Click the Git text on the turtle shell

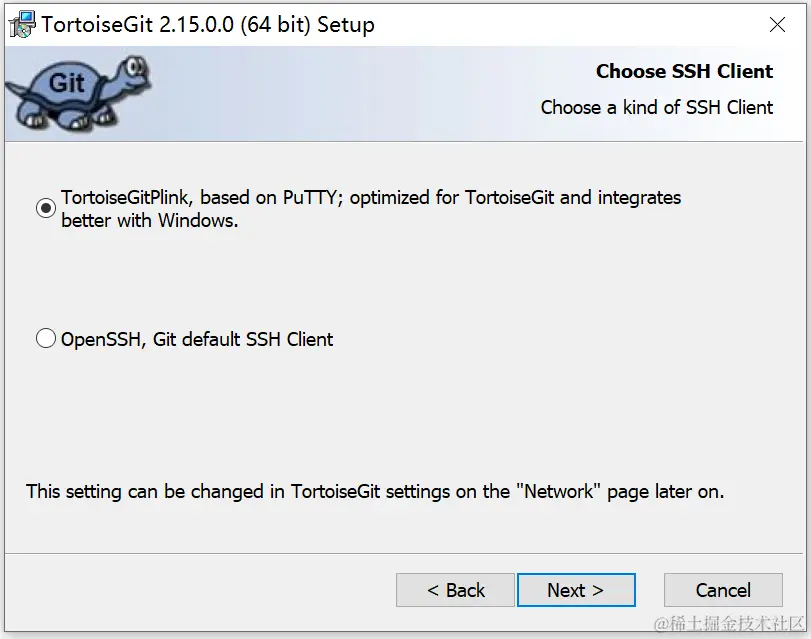(67, 84)
